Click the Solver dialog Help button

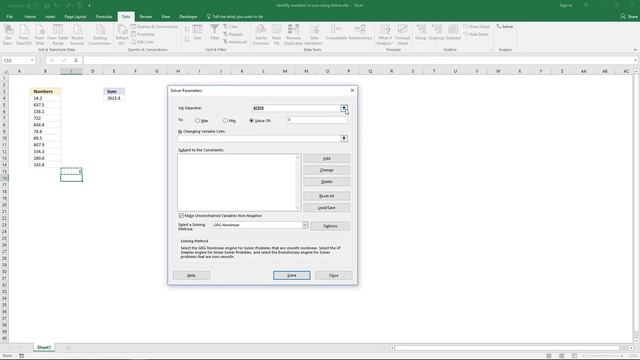coord(191,276)
